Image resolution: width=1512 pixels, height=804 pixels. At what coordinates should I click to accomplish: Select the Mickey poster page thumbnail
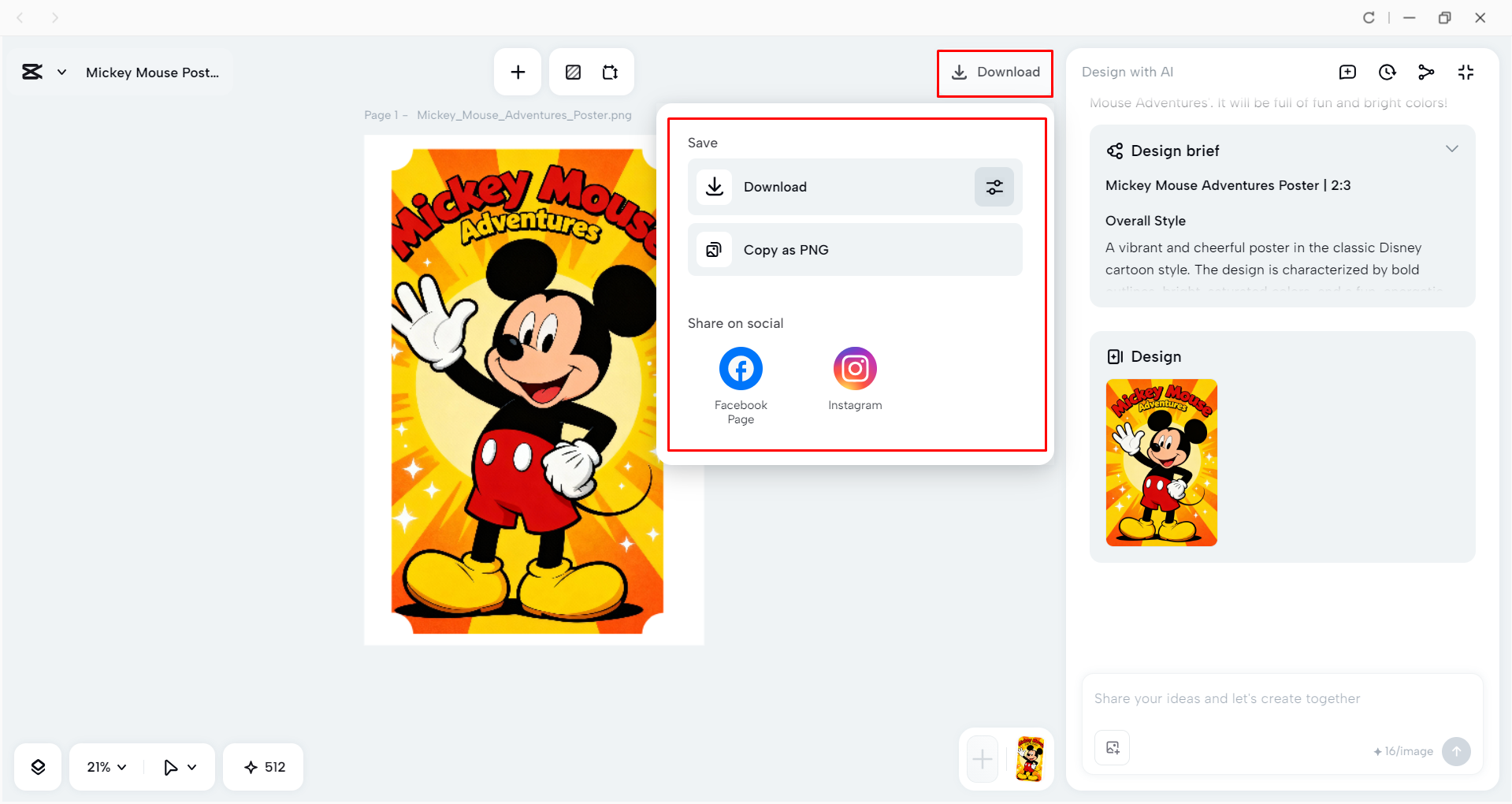click(1029, 759)
